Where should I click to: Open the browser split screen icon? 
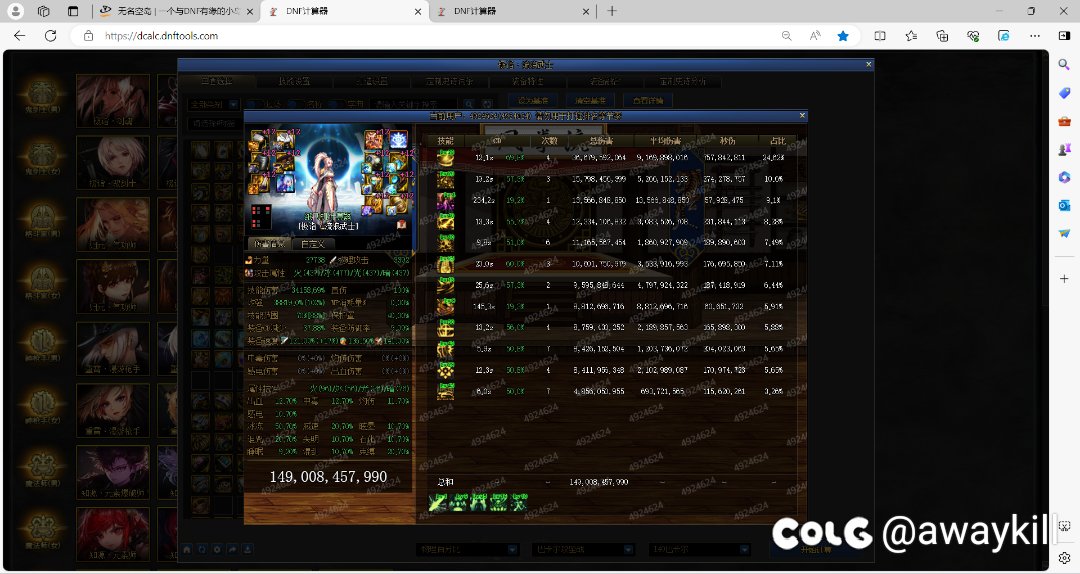880,36
